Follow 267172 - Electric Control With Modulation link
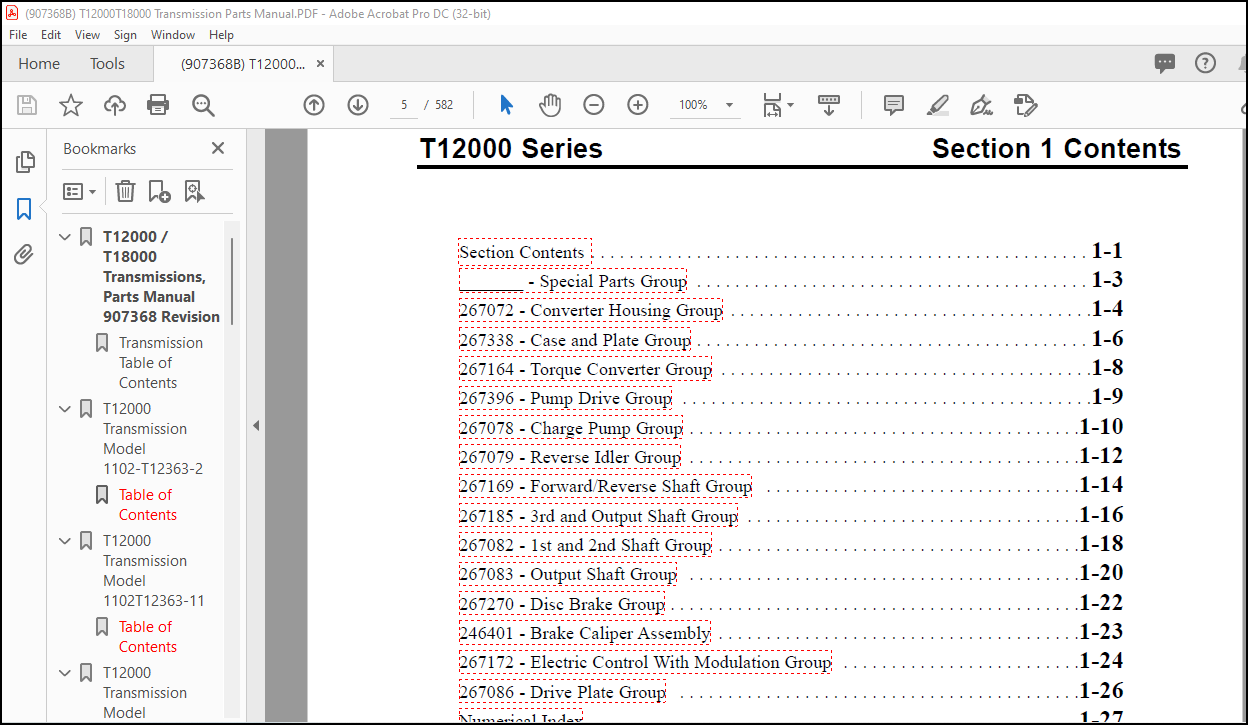Viewport: 1248px width, 725px height. click(x=645, y=662)
